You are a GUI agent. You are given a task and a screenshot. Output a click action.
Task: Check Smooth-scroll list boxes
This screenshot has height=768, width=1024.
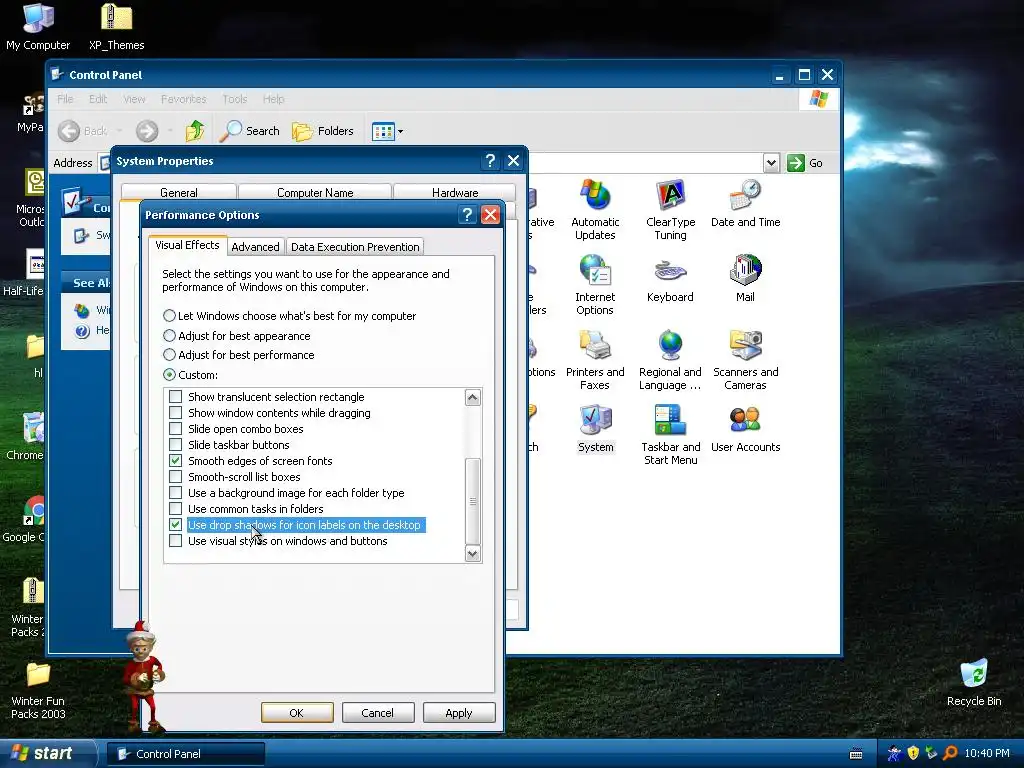point(176,477)
